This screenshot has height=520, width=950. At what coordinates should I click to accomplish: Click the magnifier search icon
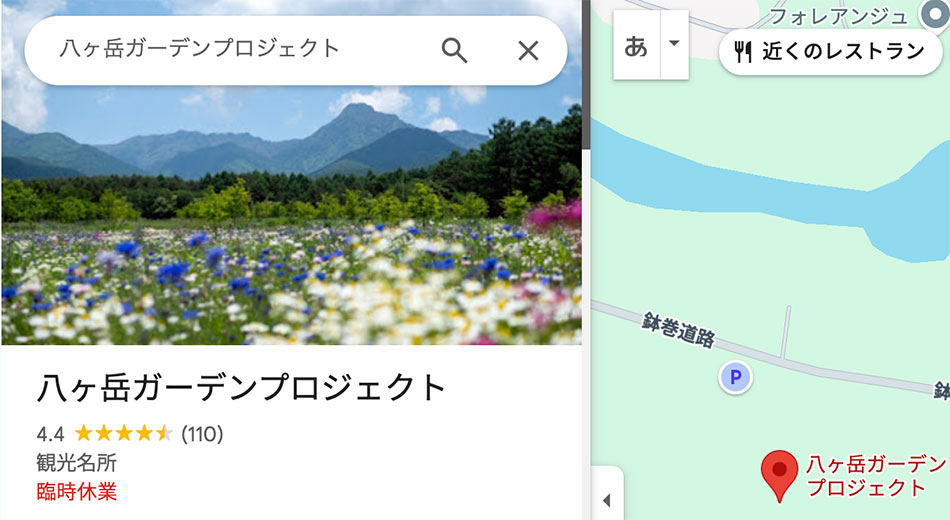coord(455,50)
